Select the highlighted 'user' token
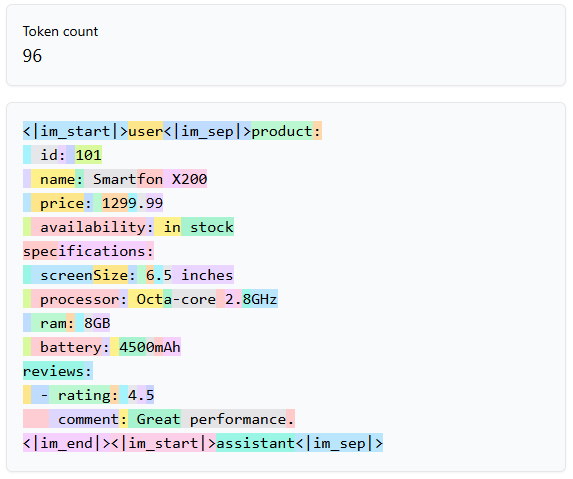Image resolution: width=573 pixels, height=479 pixels. pyautogui.click(x=145, y=131)
